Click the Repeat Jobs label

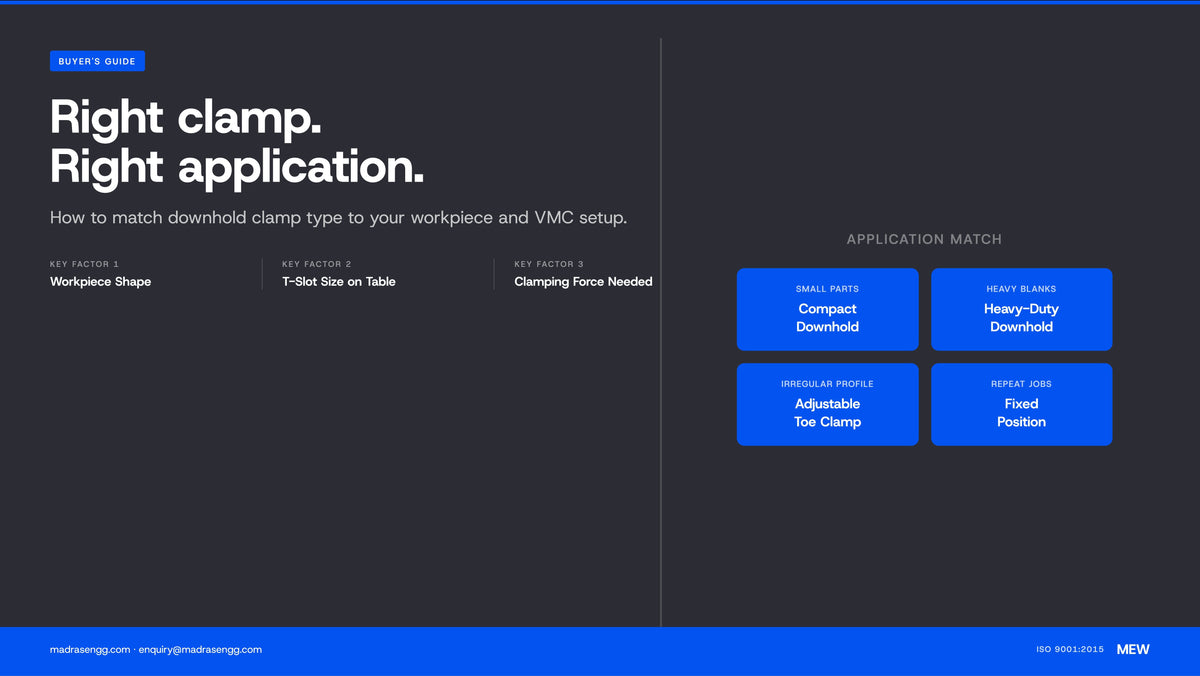click(x=1021, y=384)
